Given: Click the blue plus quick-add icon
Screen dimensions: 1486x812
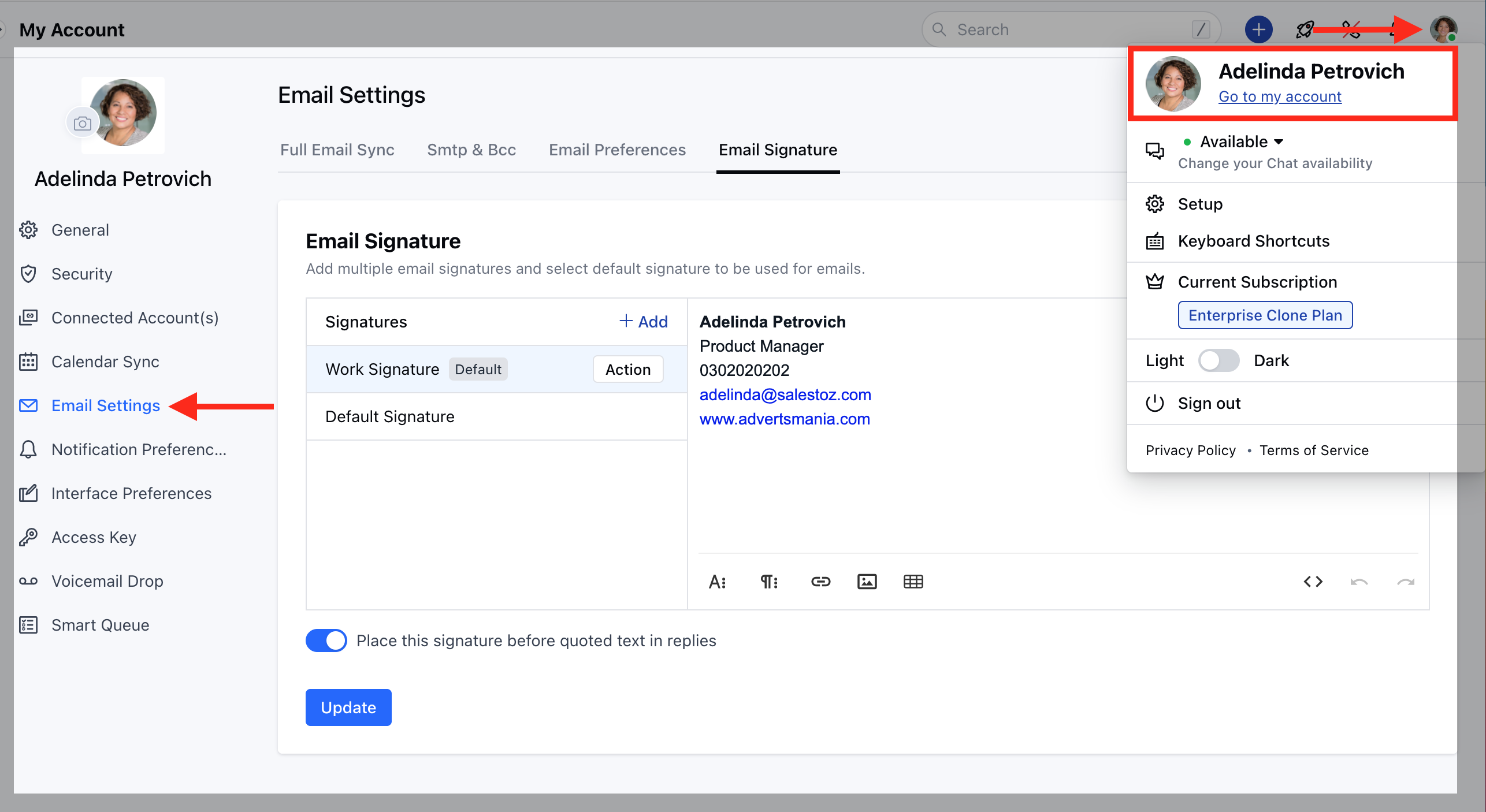Looking at the screenshot, I should pos(1258,29).
